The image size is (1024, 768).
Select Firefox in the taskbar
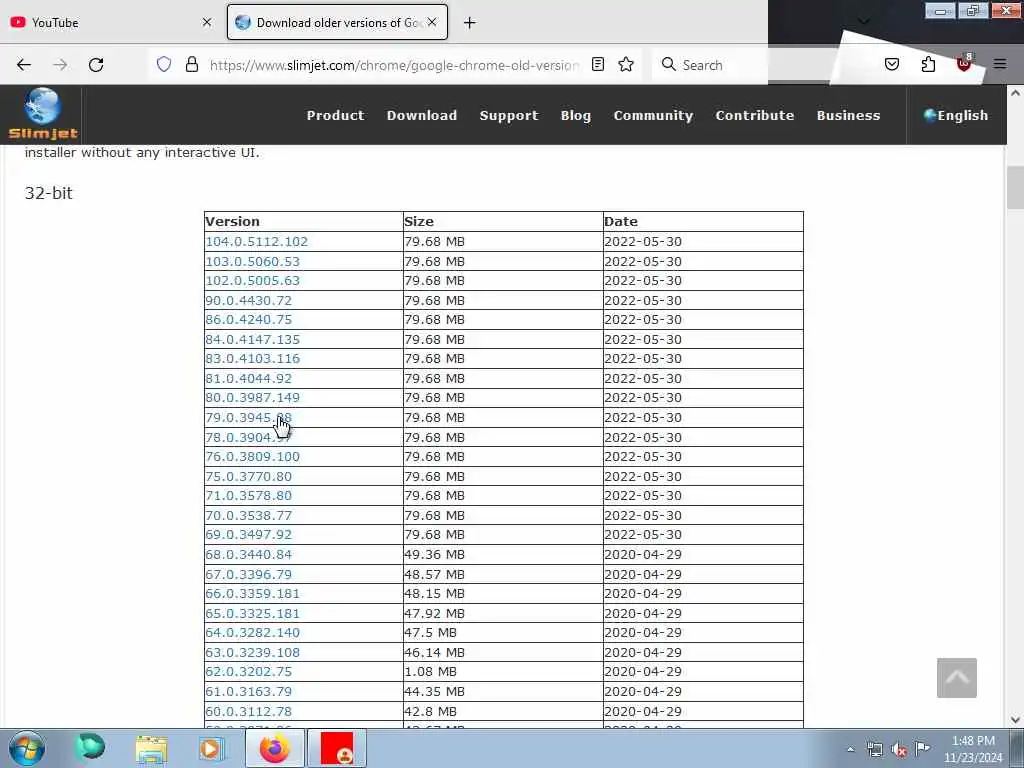tap(274, 748)
